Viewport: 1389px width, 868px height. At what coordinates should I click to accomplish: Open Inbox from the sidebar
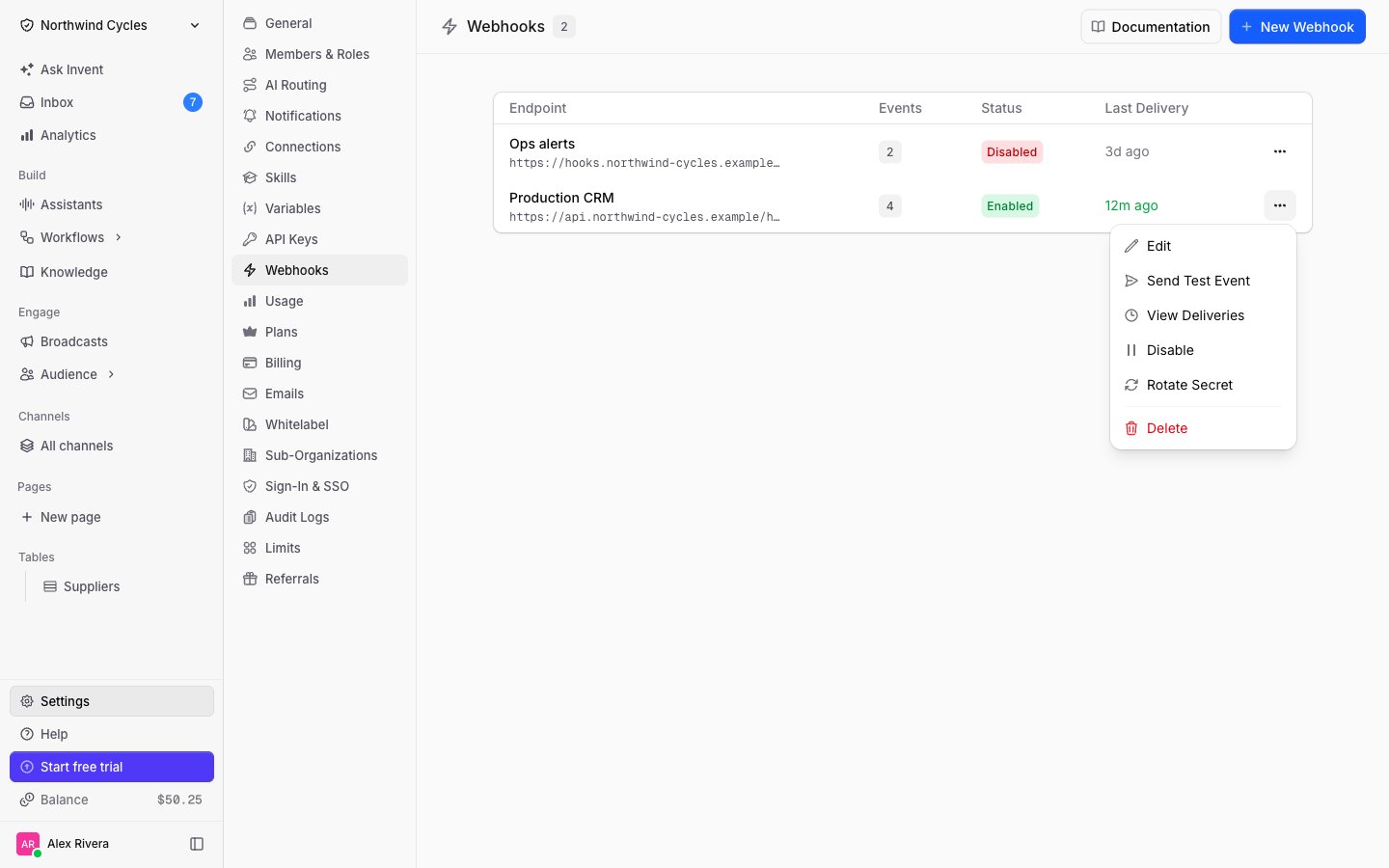point(111,102)
